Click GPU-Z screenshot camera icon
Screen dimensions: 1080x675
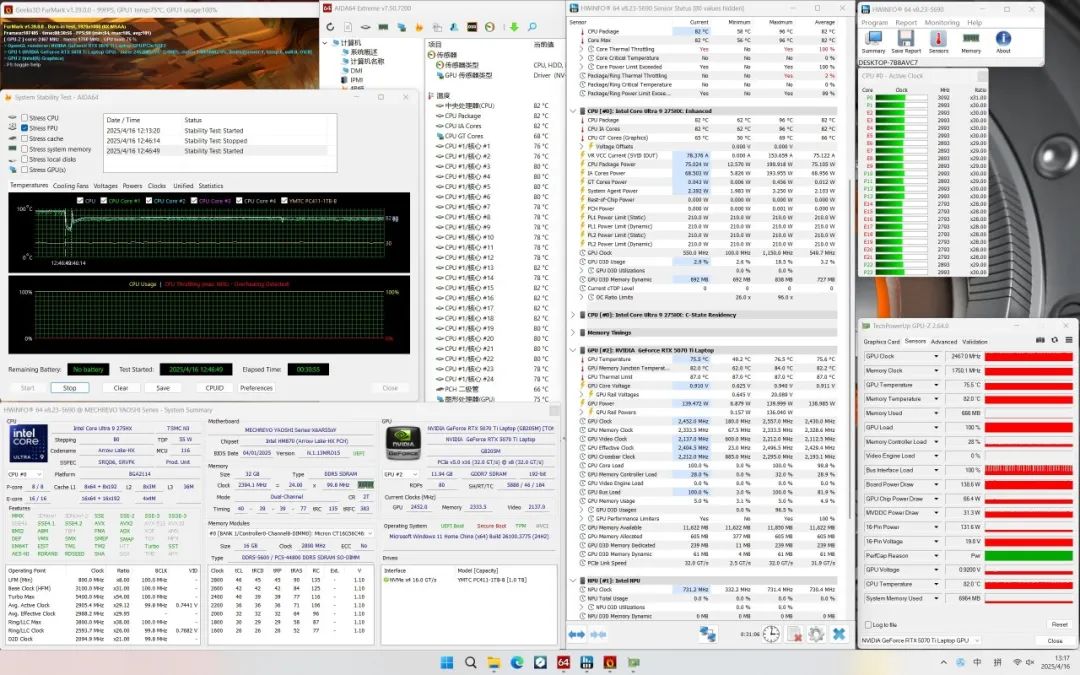point(1040,340)
